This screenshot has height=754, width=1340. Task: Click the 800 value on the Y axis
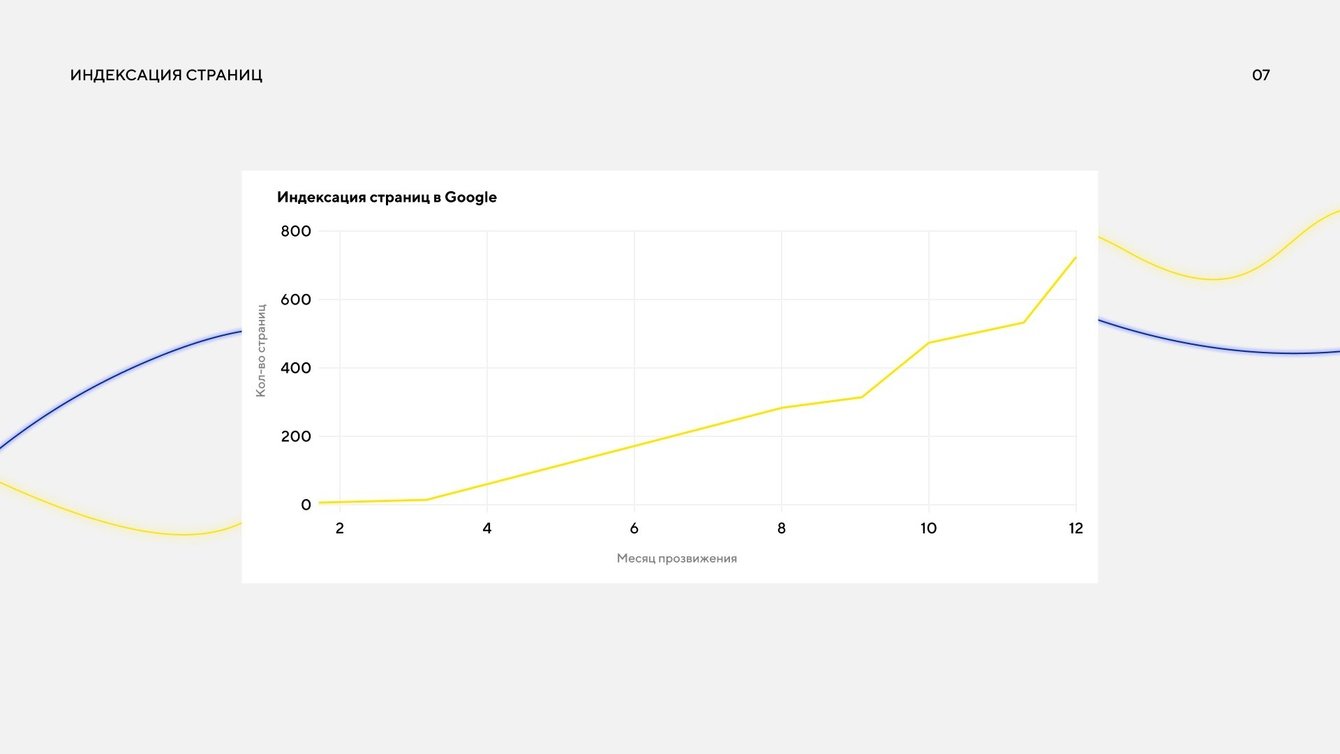pyautogui.click(x=295, y=231)
